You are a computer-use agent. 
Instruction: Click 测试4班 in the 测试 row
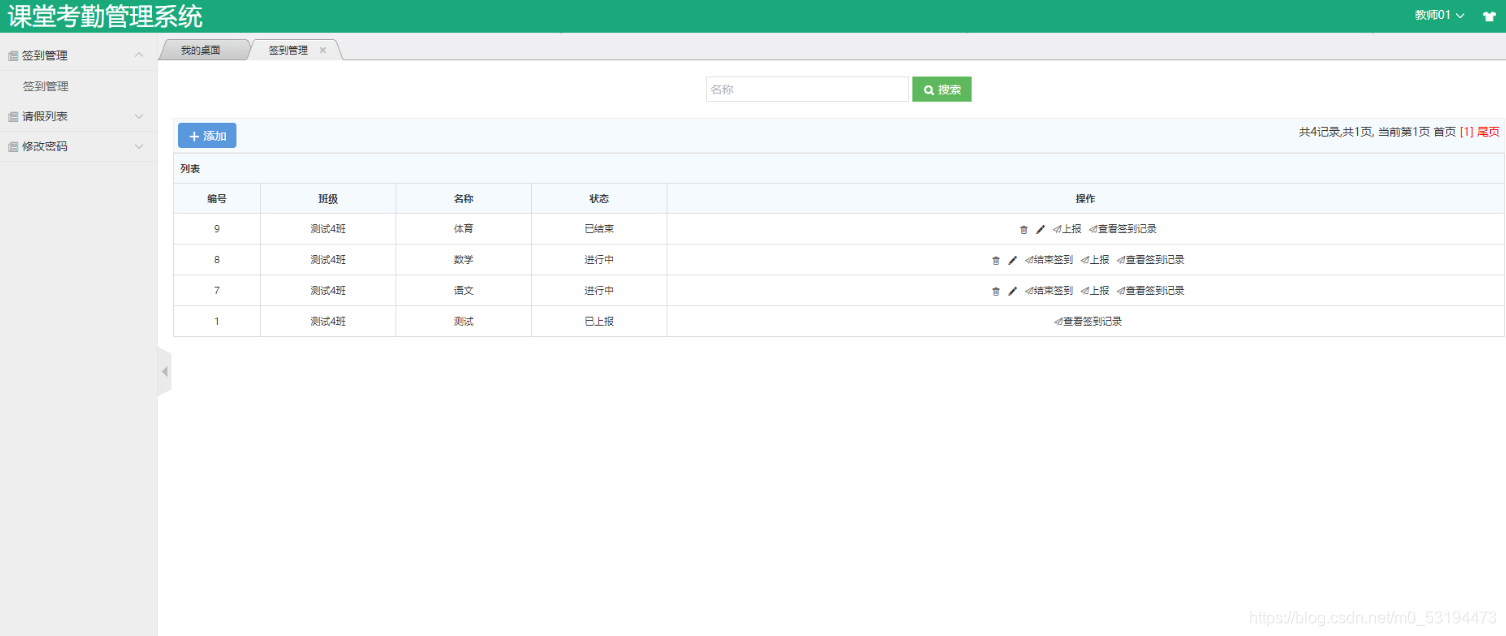click(328, 322)
